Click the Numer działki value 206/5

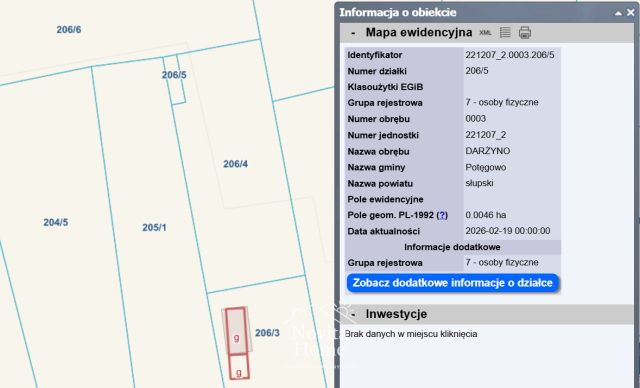click(477, 71)
